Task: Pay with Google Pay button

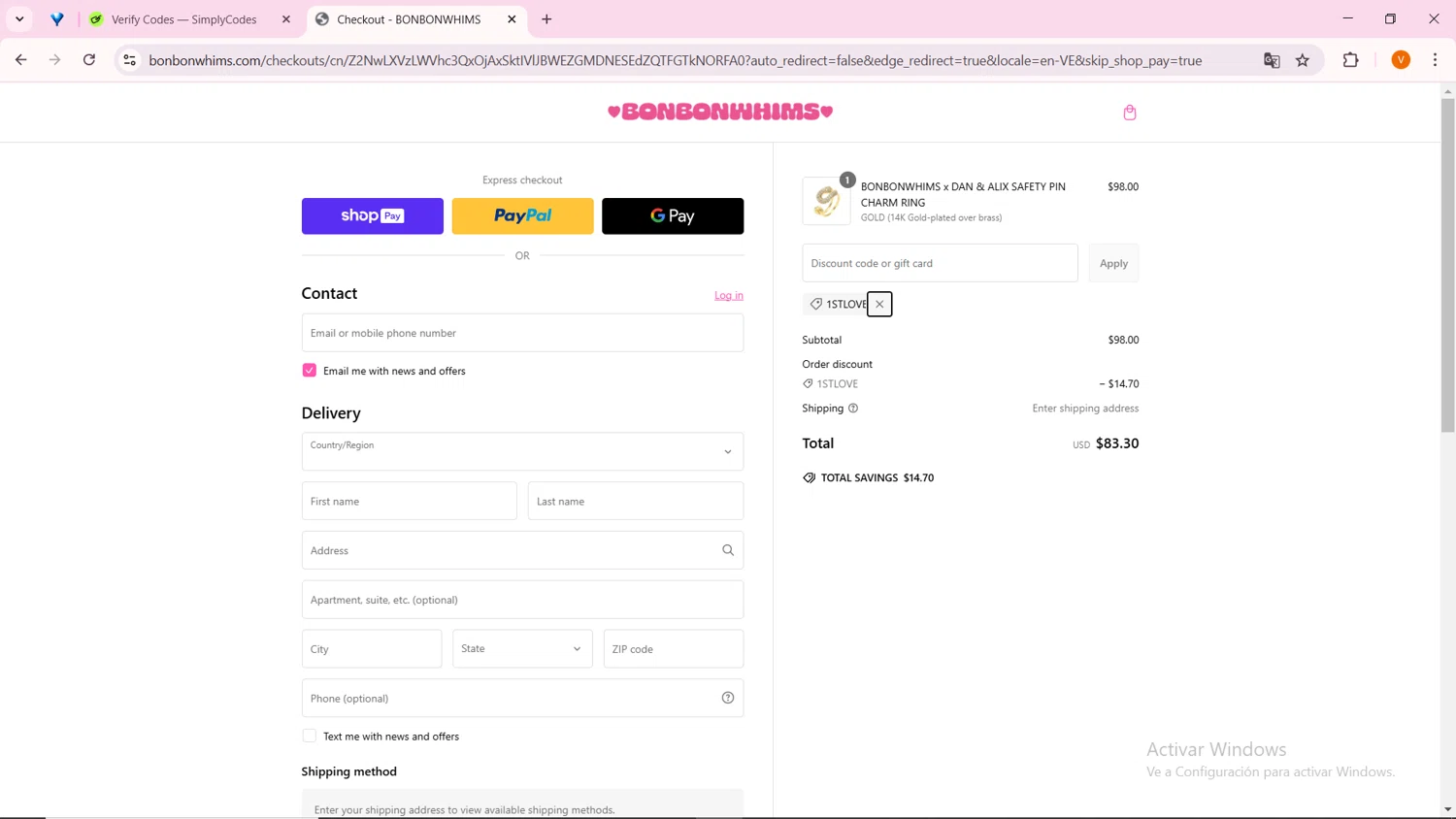Action: [x=673, y=216]
